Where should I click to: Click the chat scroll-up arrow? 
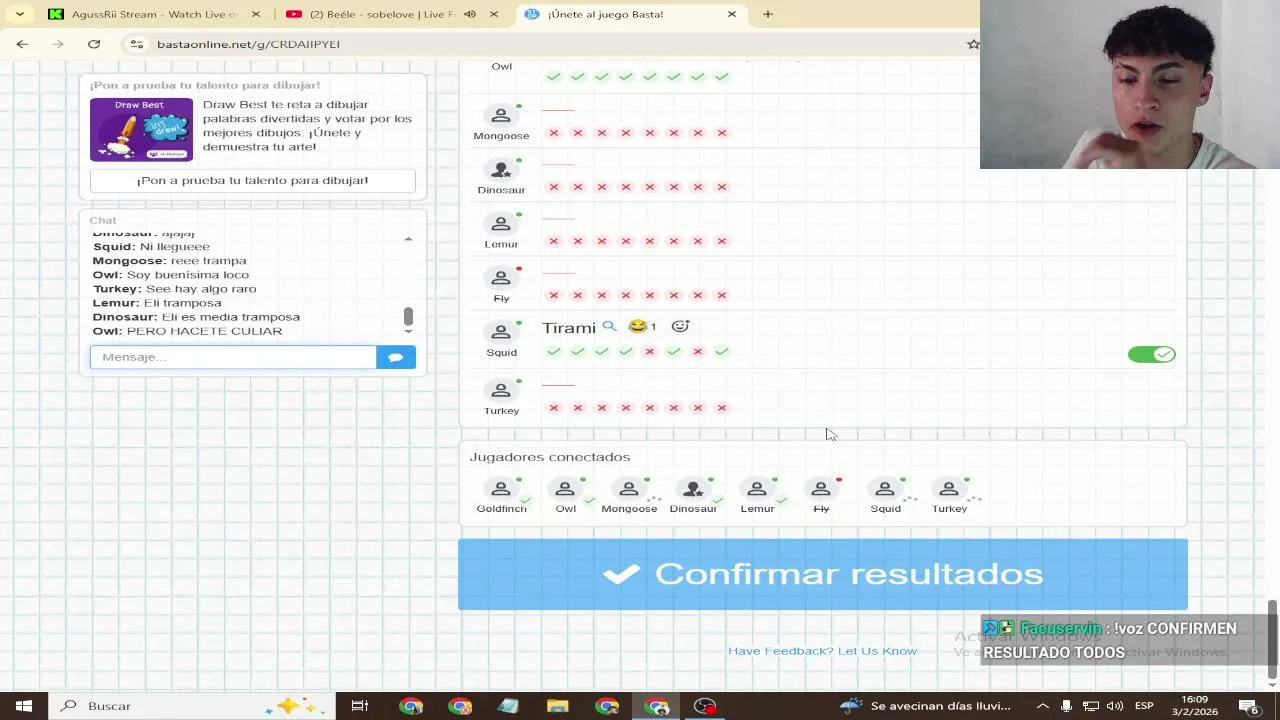click(408, 239)
